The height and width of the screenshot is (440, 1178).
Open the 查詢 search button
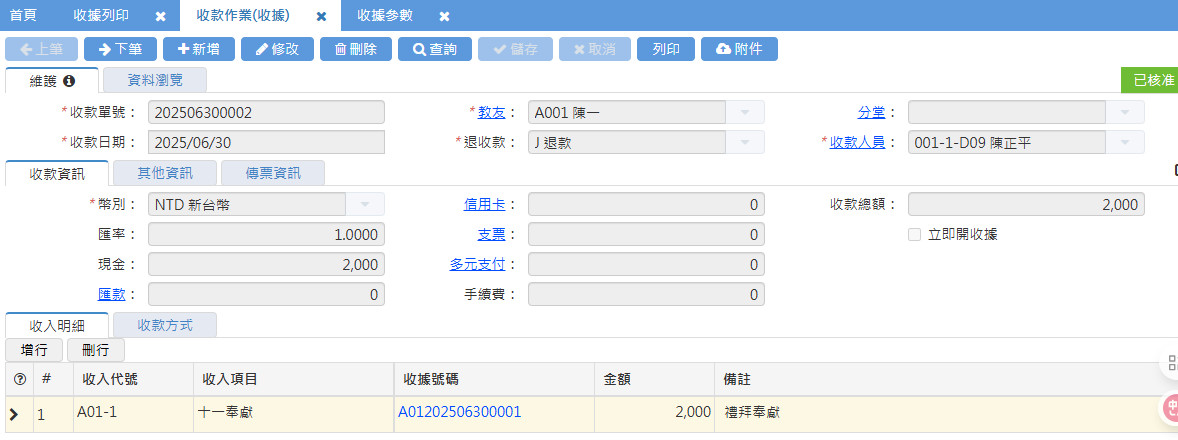434,49
